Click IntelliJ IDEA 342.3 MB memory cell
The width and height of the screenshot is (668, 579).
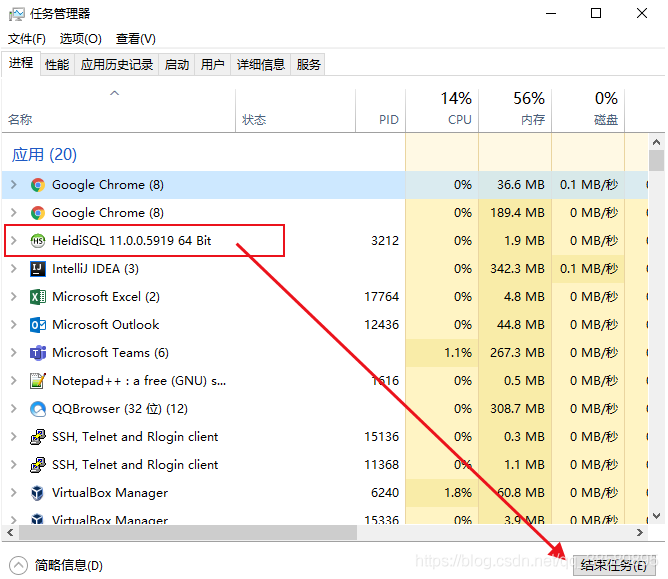(x=517, y=269)
